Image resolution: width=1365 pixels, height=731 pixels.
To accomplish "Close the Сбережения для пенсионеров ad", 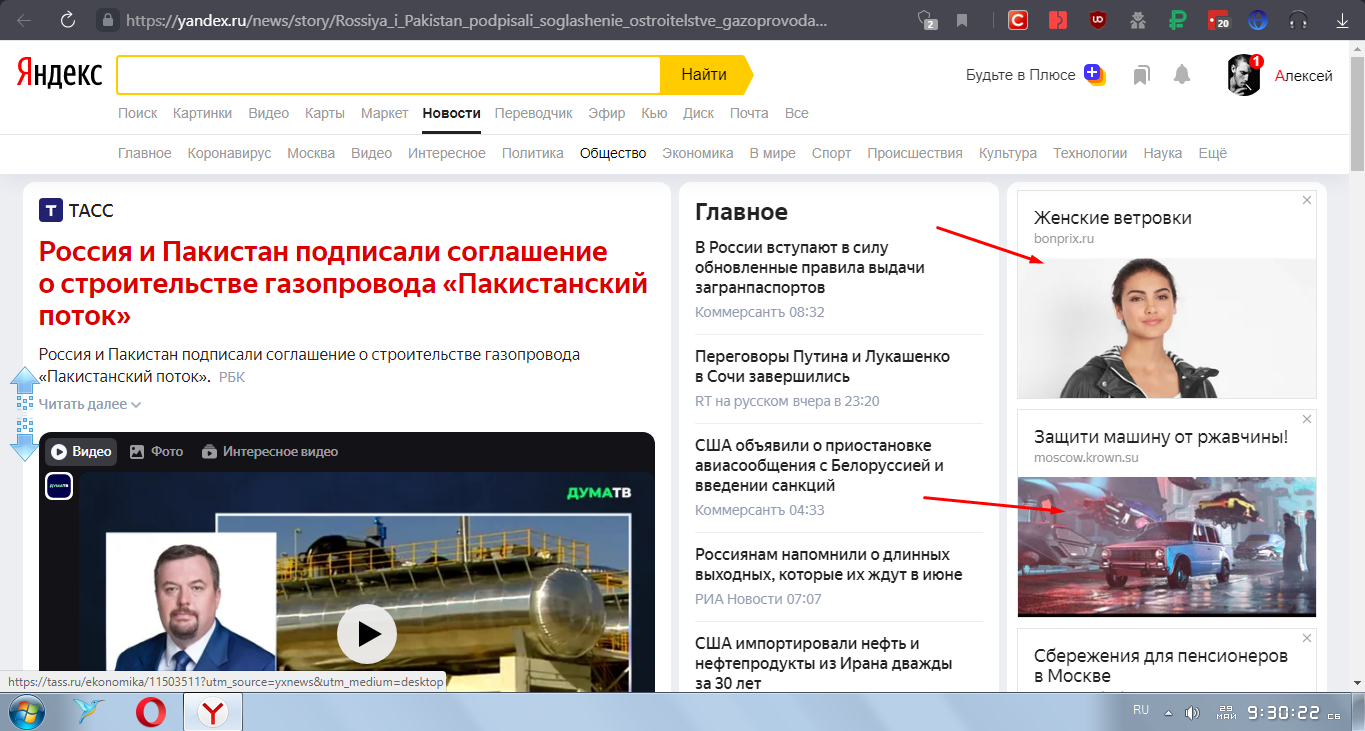I will (1306, 638).
